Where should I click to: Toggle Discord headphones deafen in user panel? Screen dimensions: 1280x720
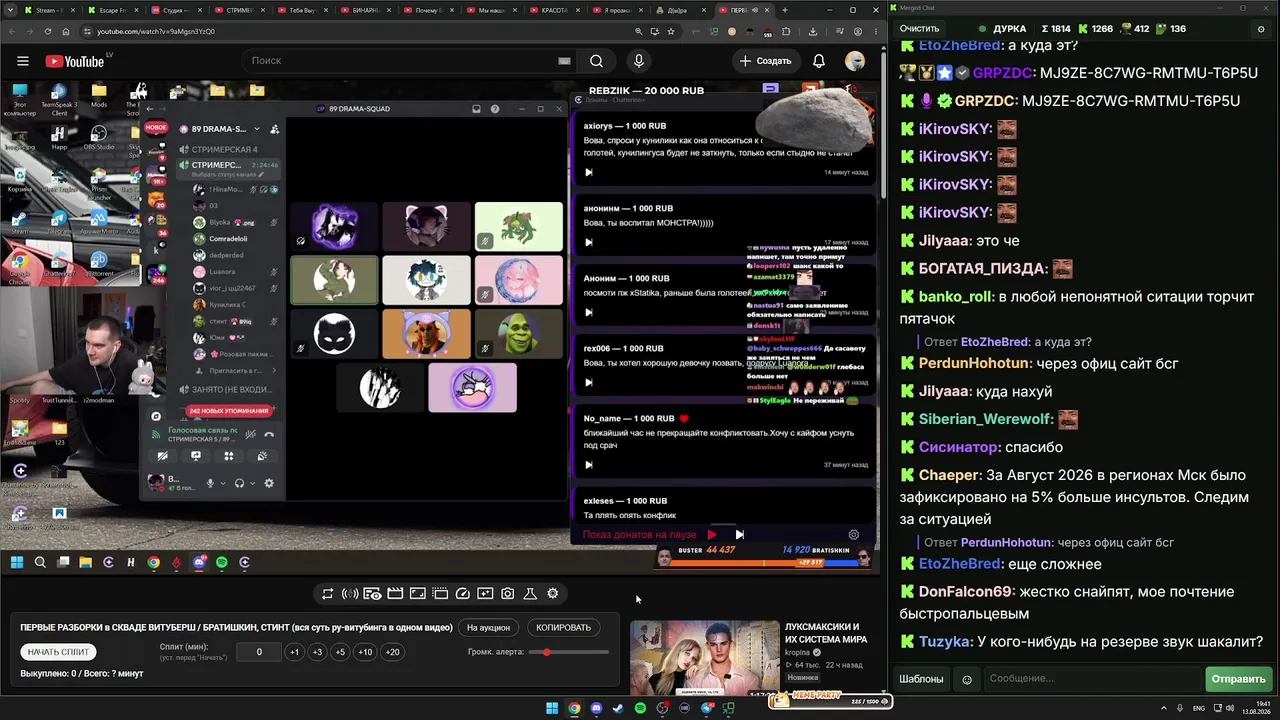pos(239,483)
